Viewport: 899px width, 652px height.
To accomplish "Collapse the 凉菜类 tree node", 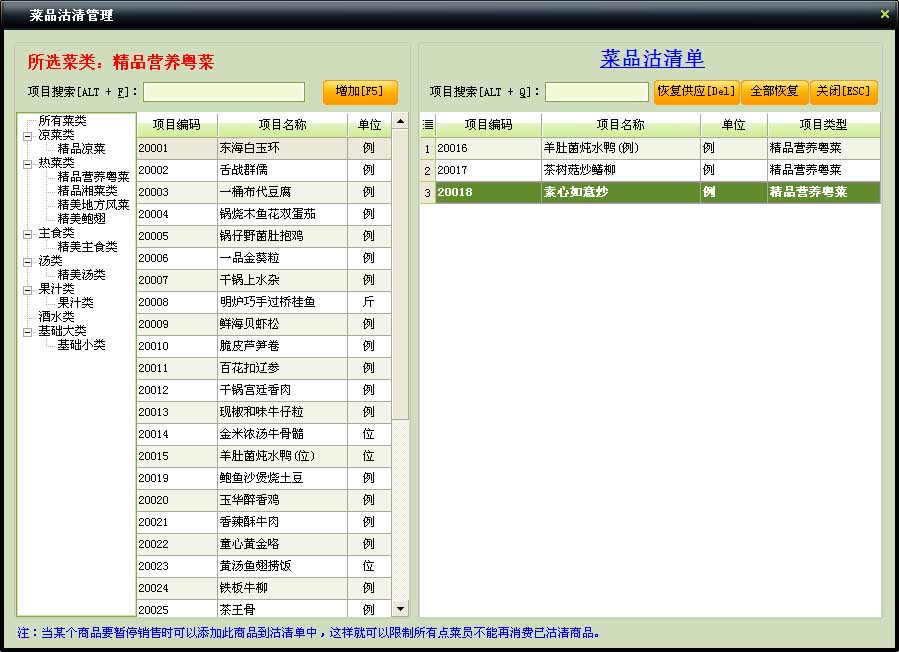I will tap(27, 135).
